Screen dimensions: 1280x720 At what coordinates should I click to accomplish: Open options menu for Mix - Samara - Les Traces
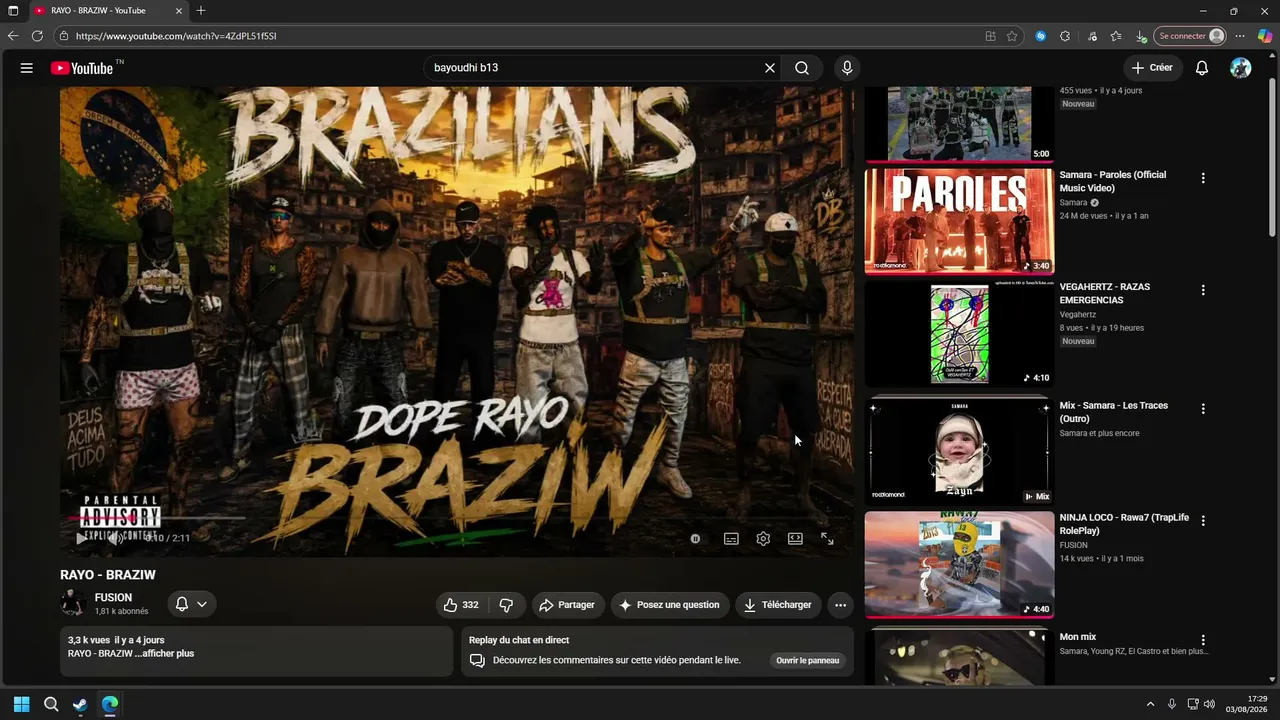pos(1203,409)
